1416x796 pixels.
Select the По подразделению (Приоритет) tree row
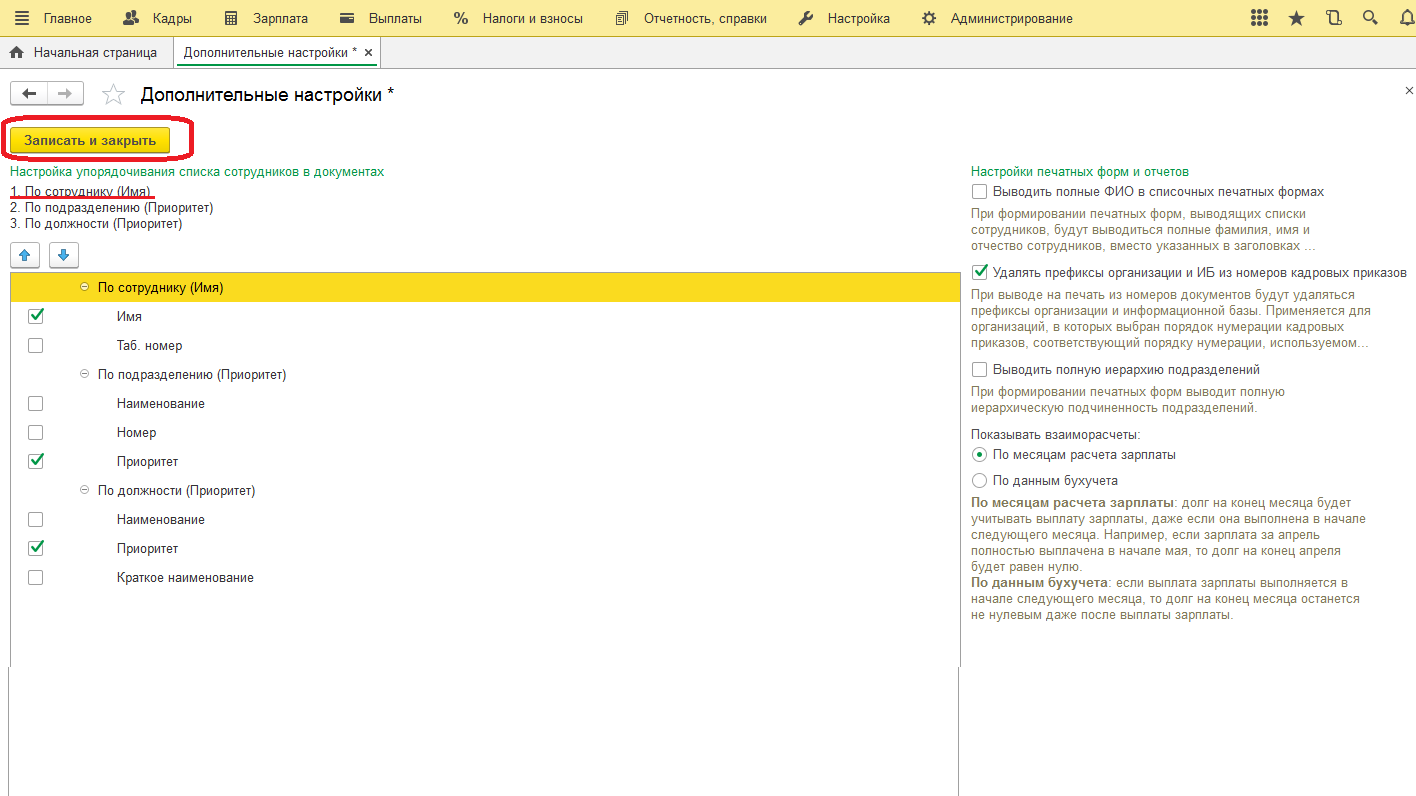(x=485, y=374)
